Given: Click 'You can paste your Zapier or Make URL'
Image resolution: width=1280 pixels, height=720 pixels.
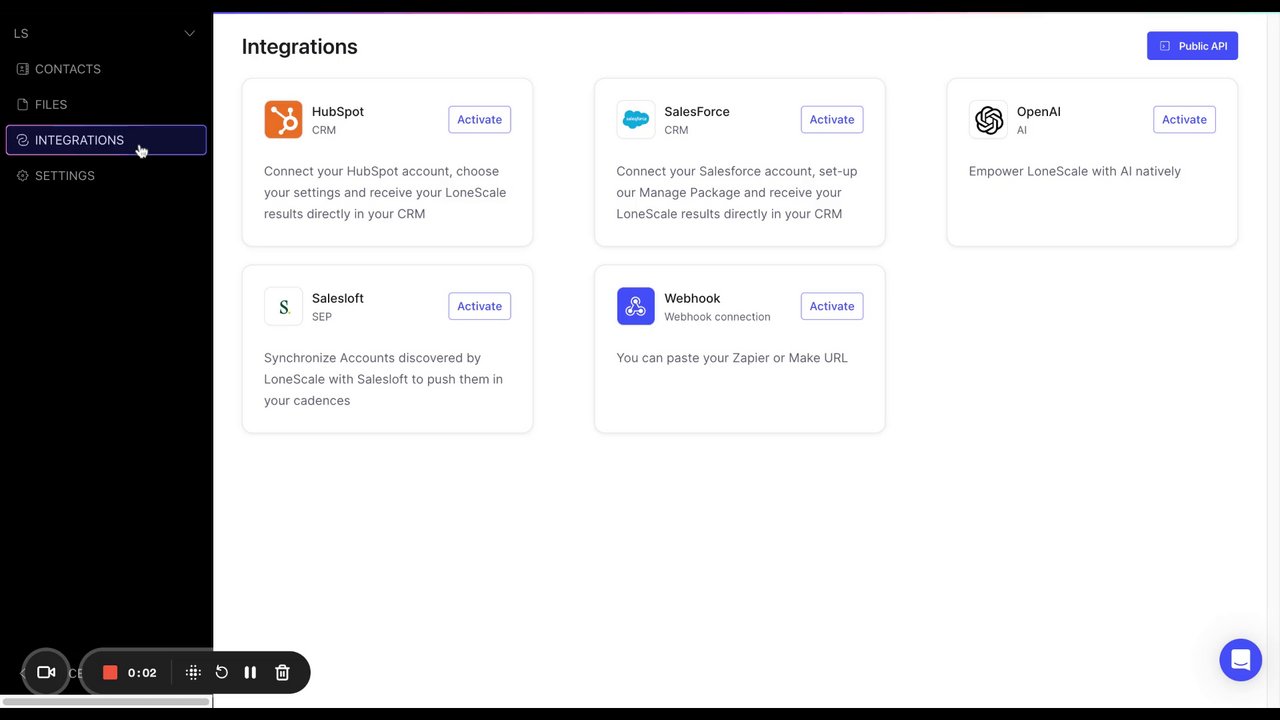Looking at the screenshot, I should tap(732, 358).
